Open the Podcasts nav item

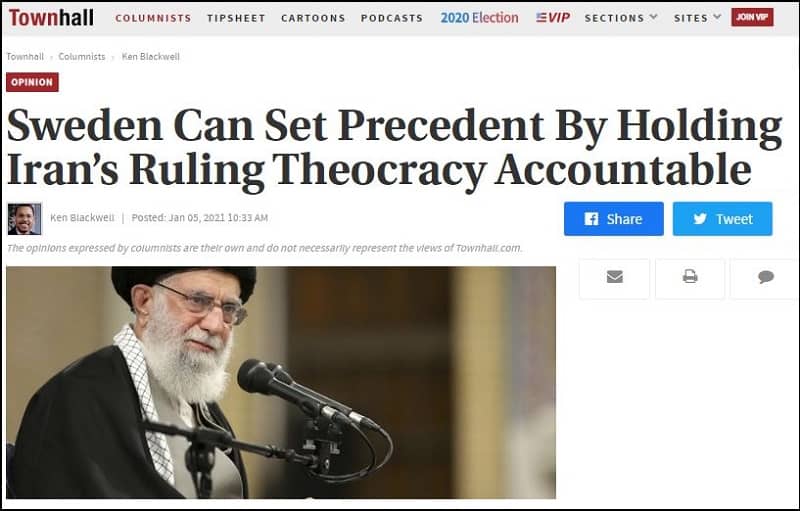point(392,18)
